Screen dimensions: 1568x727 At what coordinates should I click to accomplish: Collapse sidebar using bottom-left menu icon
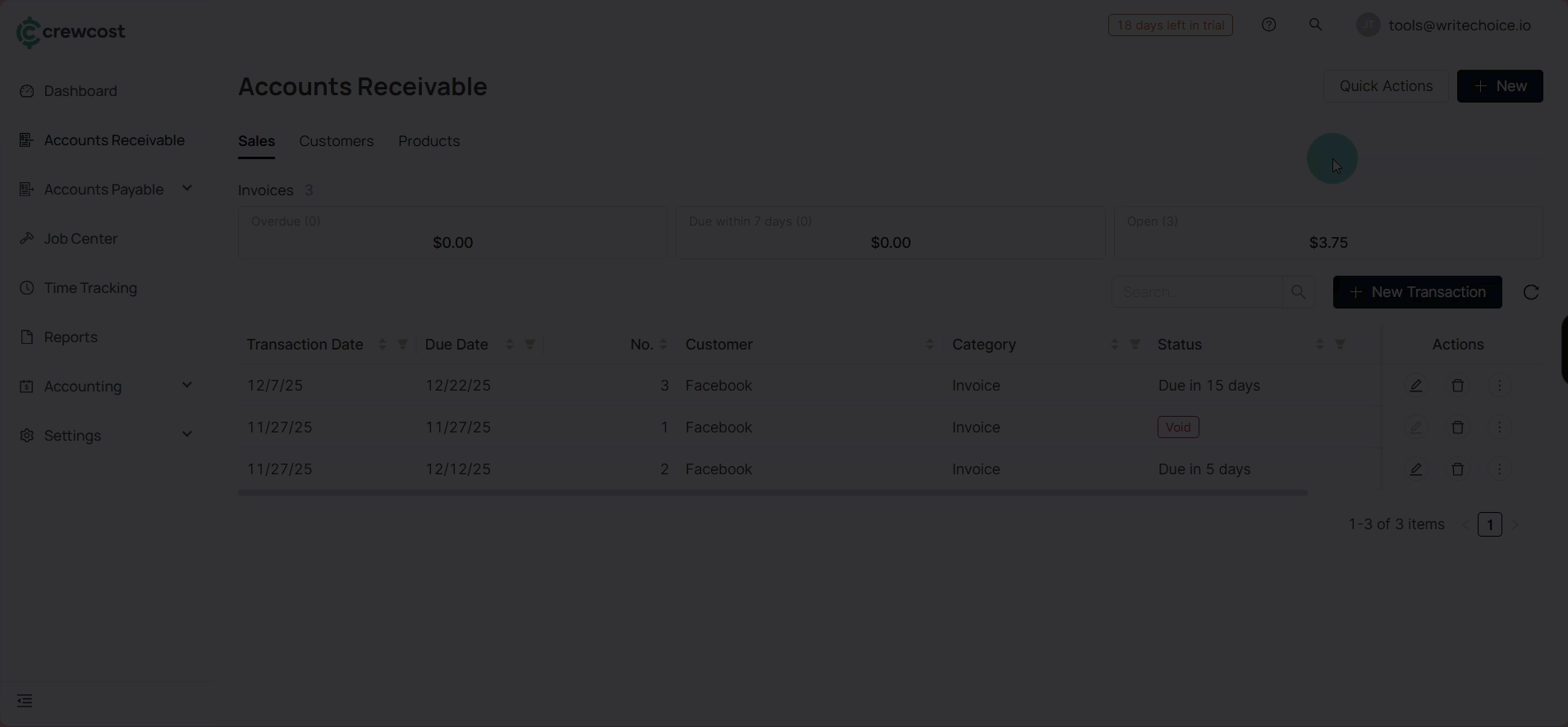(x=25, y=701)
